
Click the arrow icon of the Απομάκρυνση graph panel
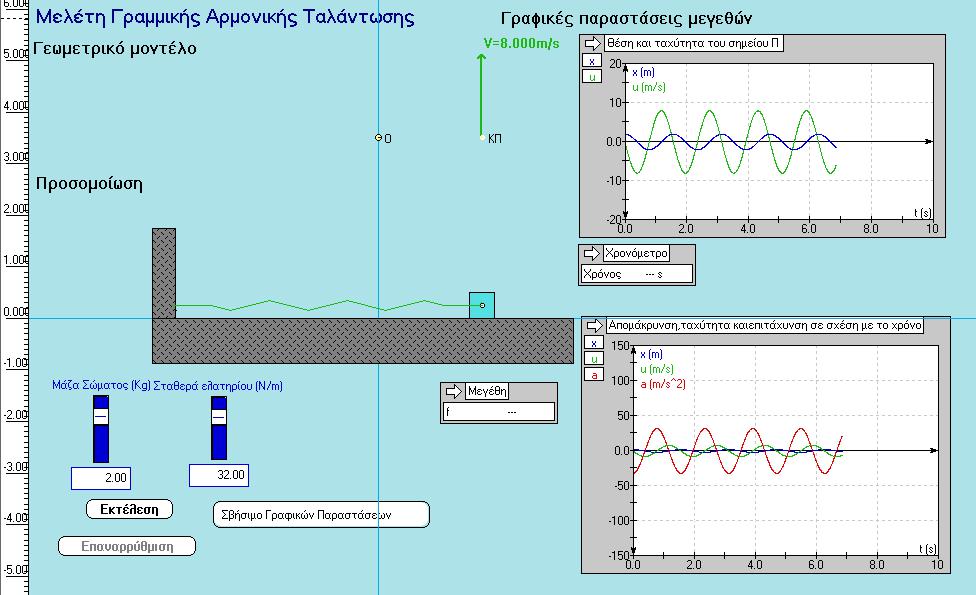(x=595, y=325)
